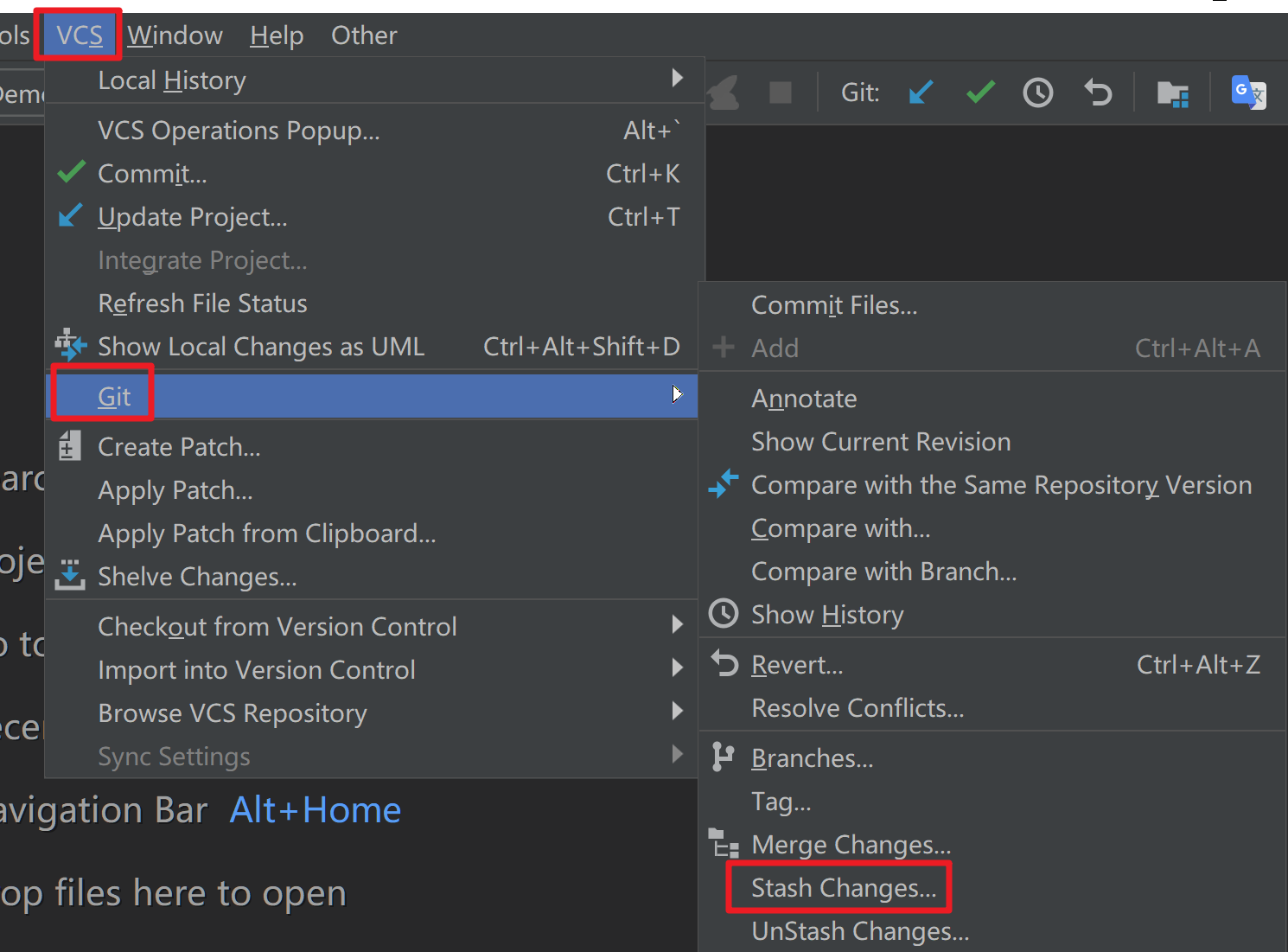Choose Commit... from VCS menu
Image resolution: width=1288 pixels, height=952 pixels.
click(x=372, y=174)
